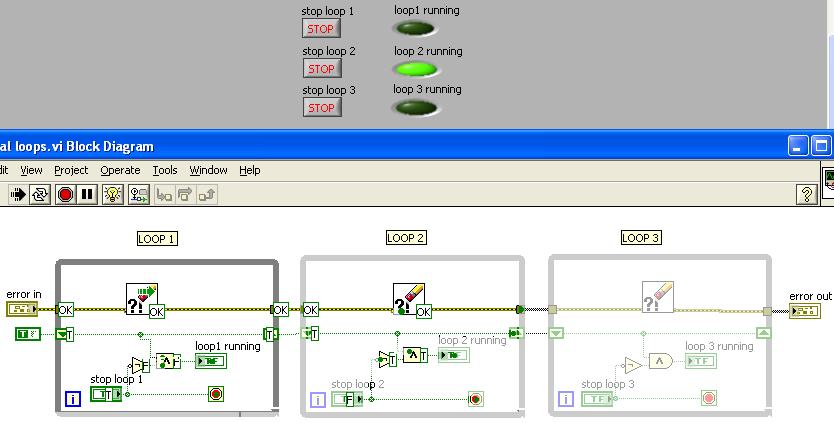Image resolution: width=834 pixels, height=423 pixels.
Task: Select the AND gate in Loop 3
Action: coord(661,361)
